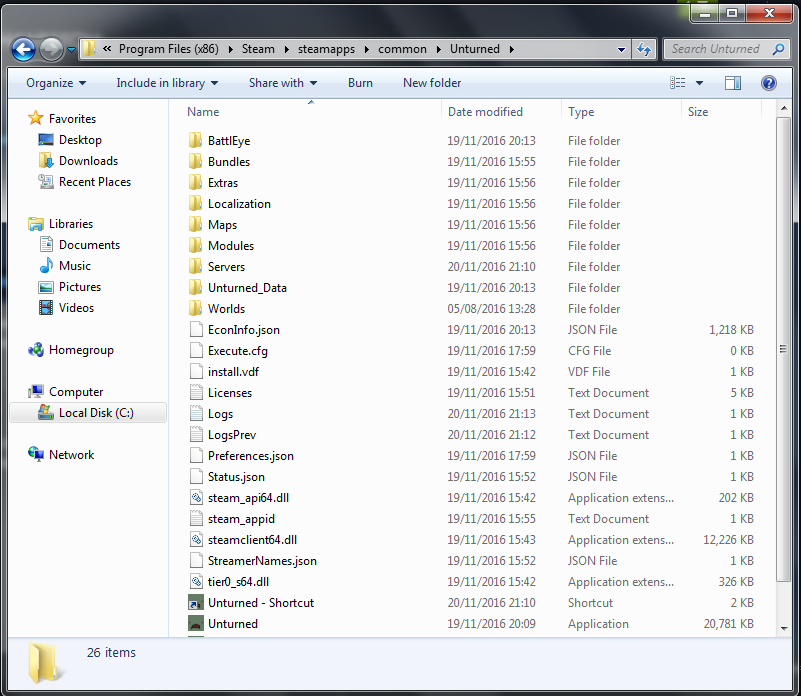Go back with the Back arrow button
Screen dimensions: 801x696
tap(23, 50)
